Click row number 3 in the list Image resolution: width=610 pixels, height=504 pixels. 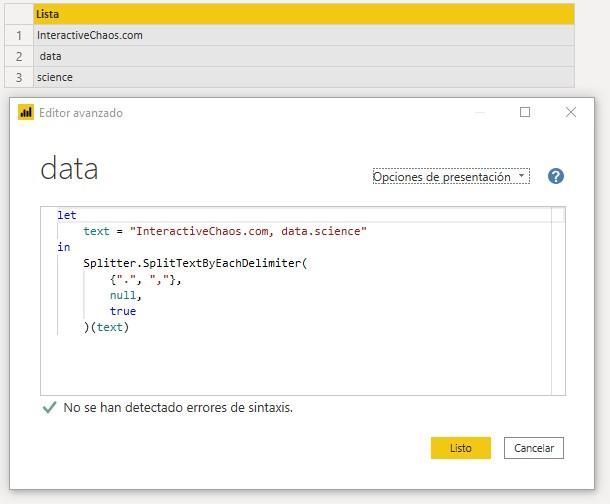point(18,77)
